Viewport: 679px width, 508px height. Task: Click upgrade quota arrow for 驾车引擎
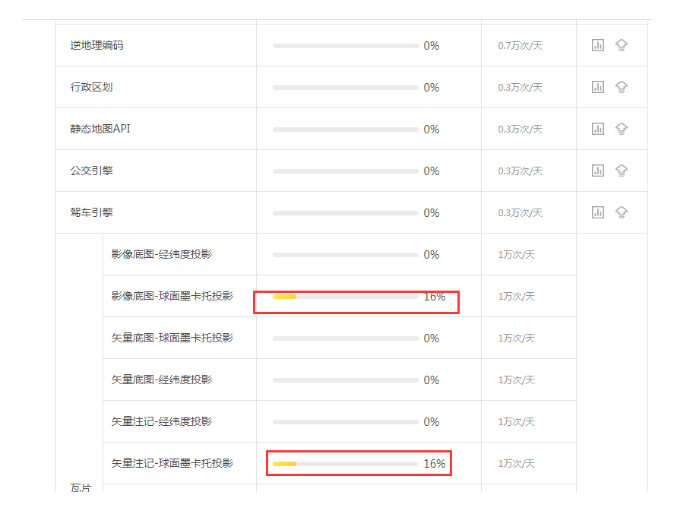pos(621,212)
